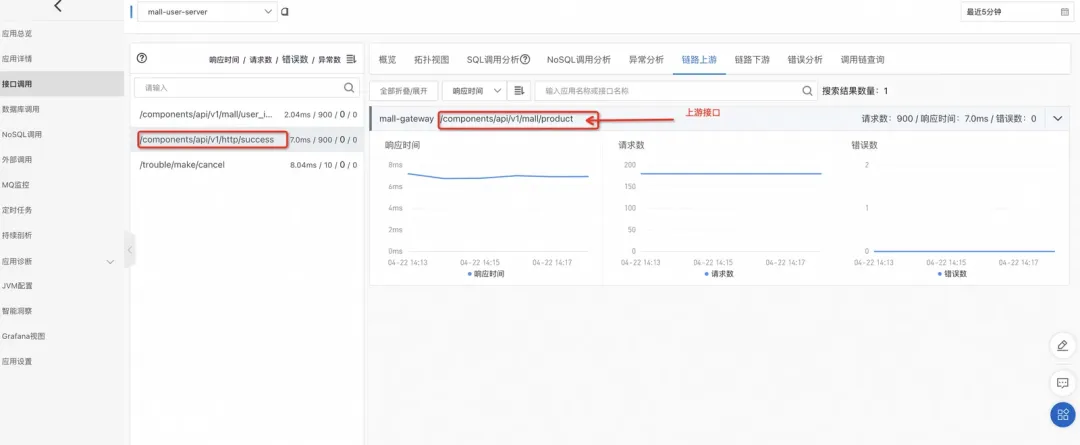
Task: Open the mall-user-server application dropdown
Action: pos(207,12)
